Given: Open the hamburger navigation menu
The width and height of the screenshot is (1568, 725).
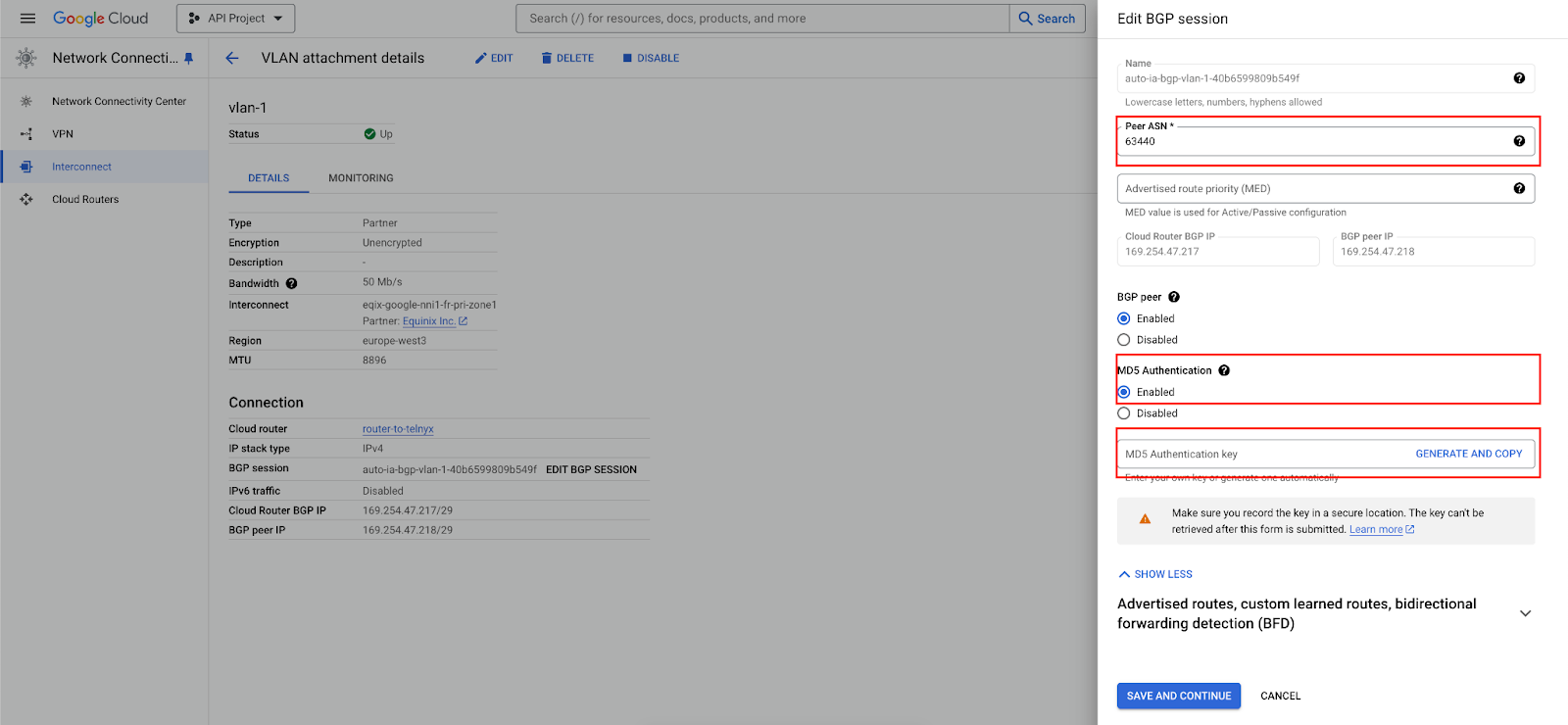Looking at the screenshot, I should [x=27, y=19].
